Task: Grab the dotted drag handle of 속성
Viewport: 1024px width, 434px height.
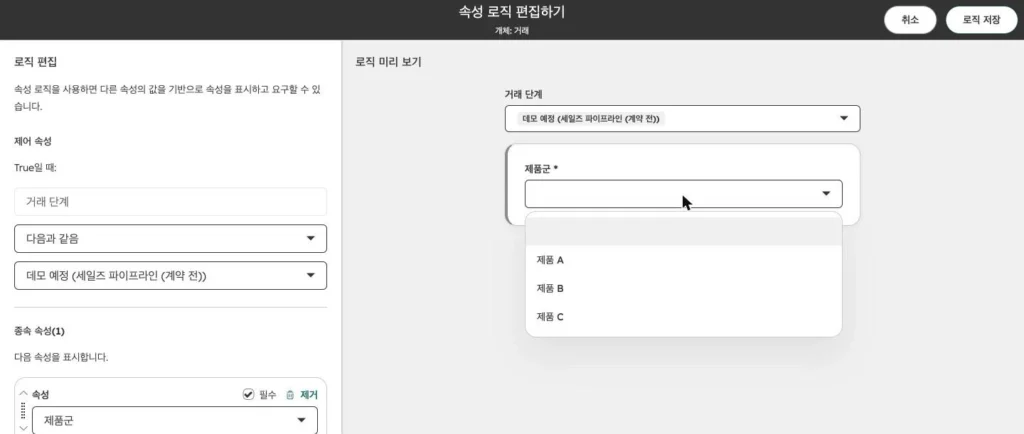Action: pos(23,411)
